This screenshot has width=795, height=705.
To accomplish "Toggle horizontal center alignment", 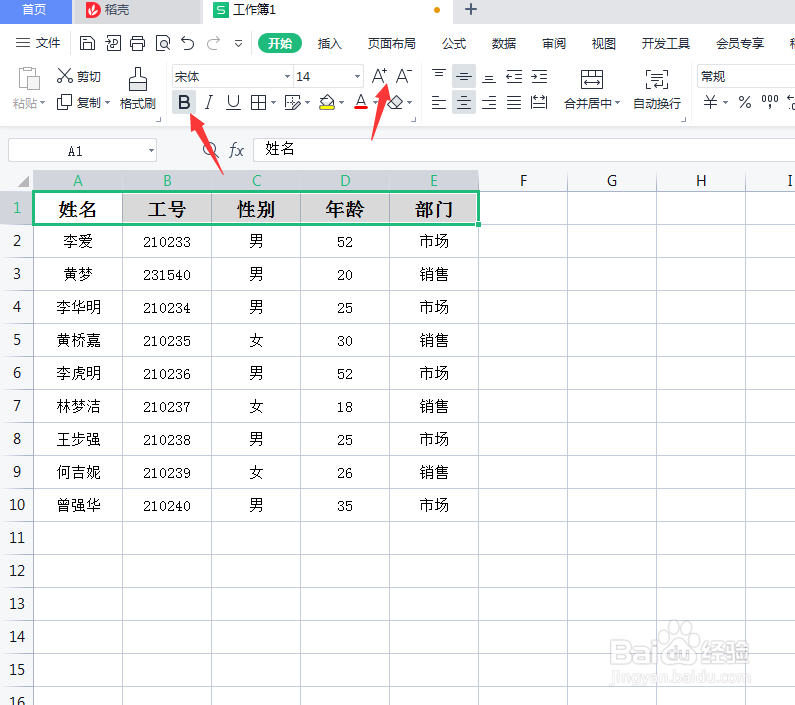I will pyautogui.click(x=463, y=102).
